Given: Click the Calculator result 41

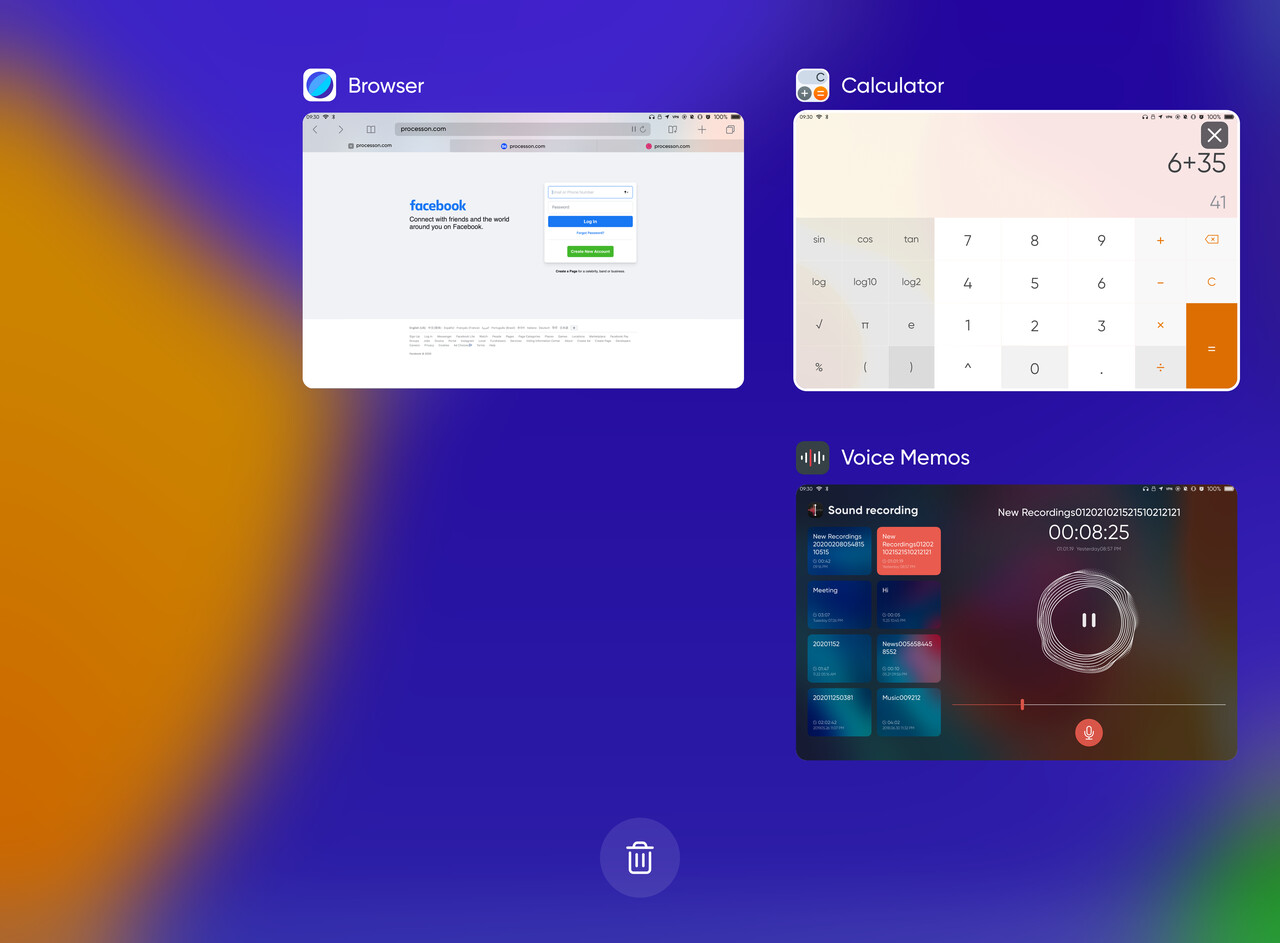Looking at the screenshot, I should coord(1217,202).
